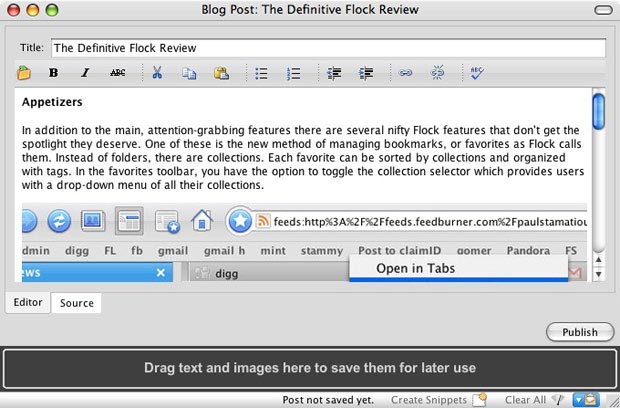Cut selection with the scissors icon
The image size is (620, 408).
point(157,73)
